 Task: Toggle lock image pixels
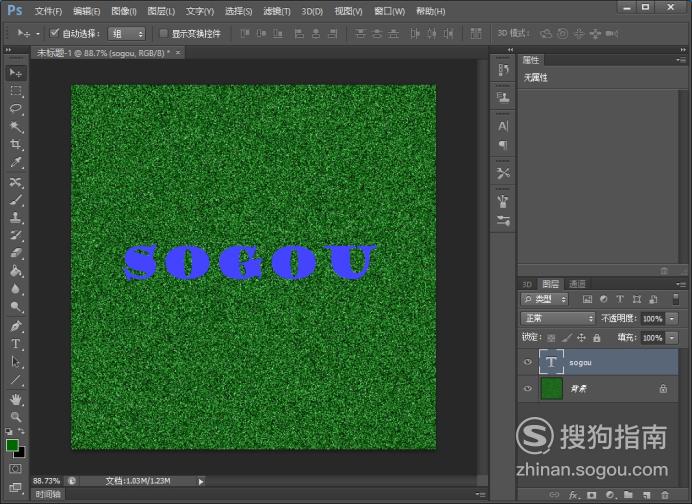click(x=567, y=338)
